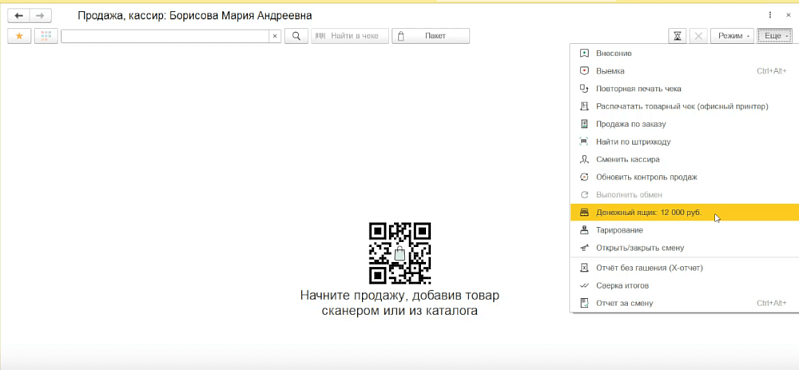Click the icon next to Распечатать товарный чек
Viewport: 799px width, 370px height.
[x=584, y=106]
